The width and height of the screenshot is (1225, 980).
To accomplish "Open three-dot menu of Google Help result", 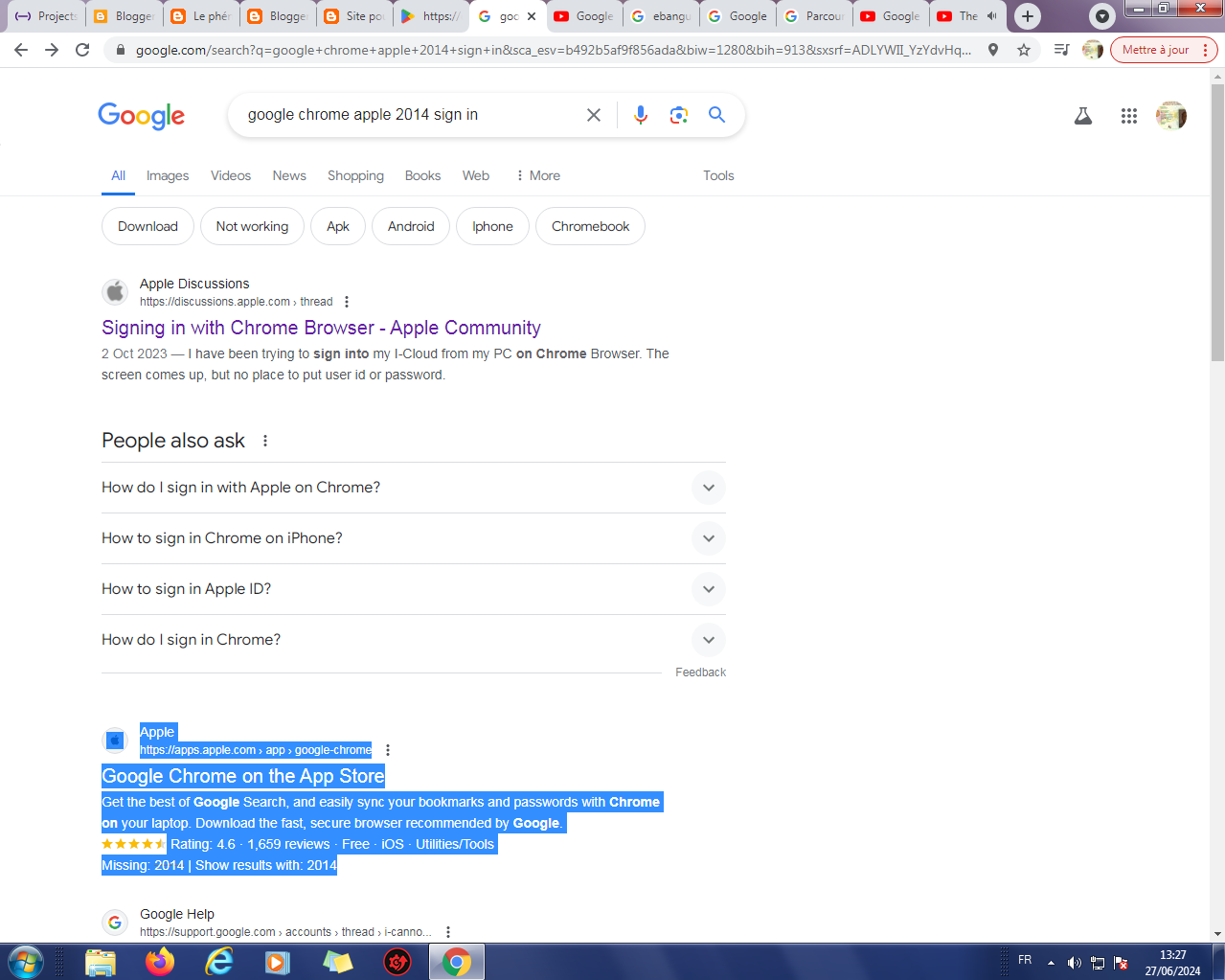I will click(x=448, y=932).
